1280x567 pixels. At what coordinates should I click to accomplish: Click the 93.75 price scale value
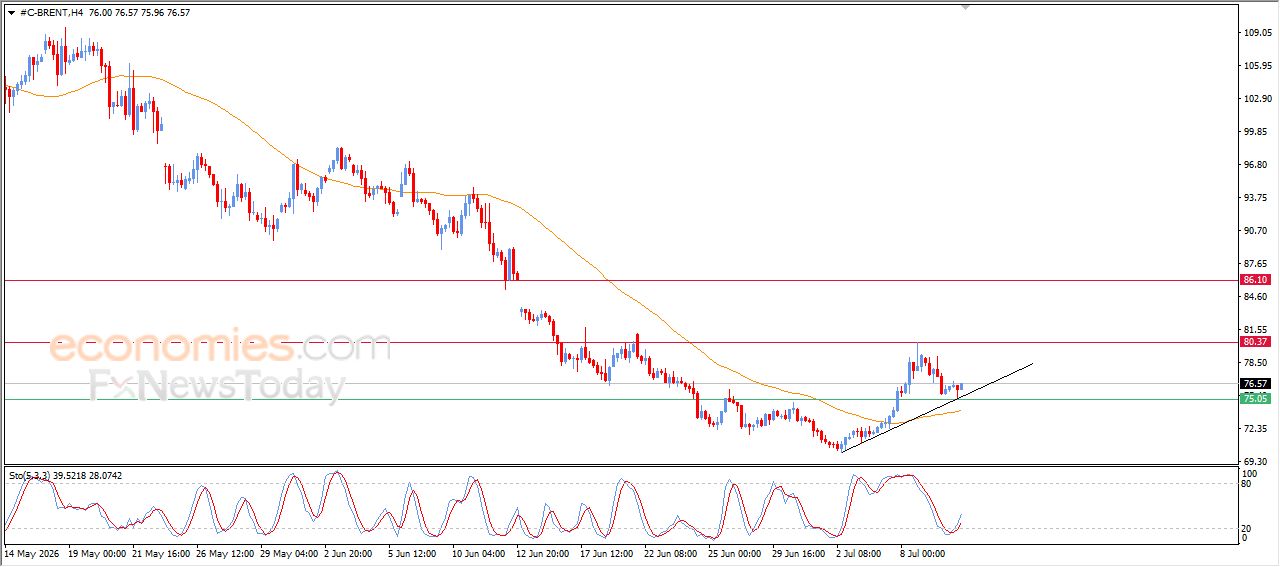point(1257,198)
